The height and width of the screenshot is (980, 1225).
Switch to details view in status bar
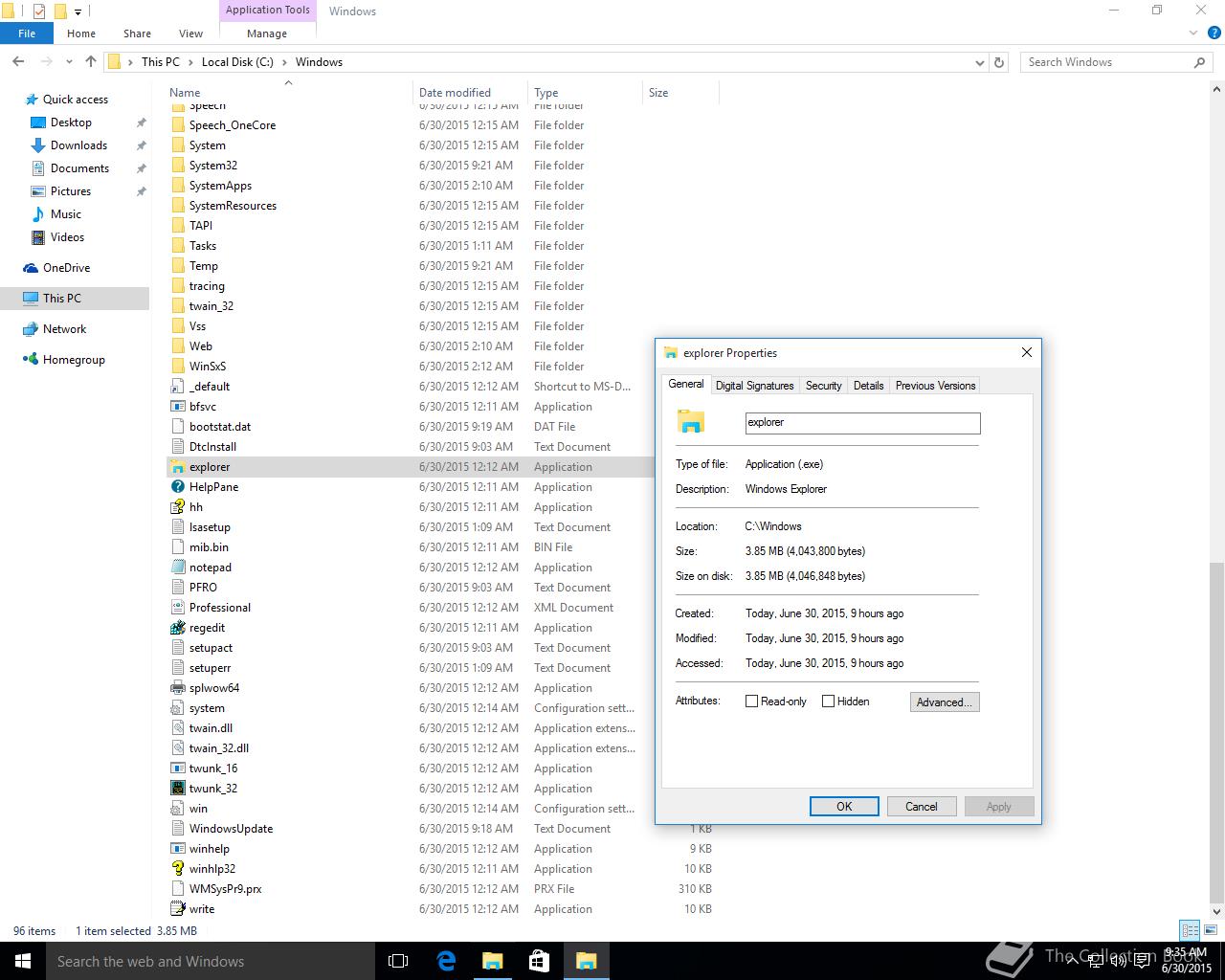pyautogui.click(x=1190, y=930)
